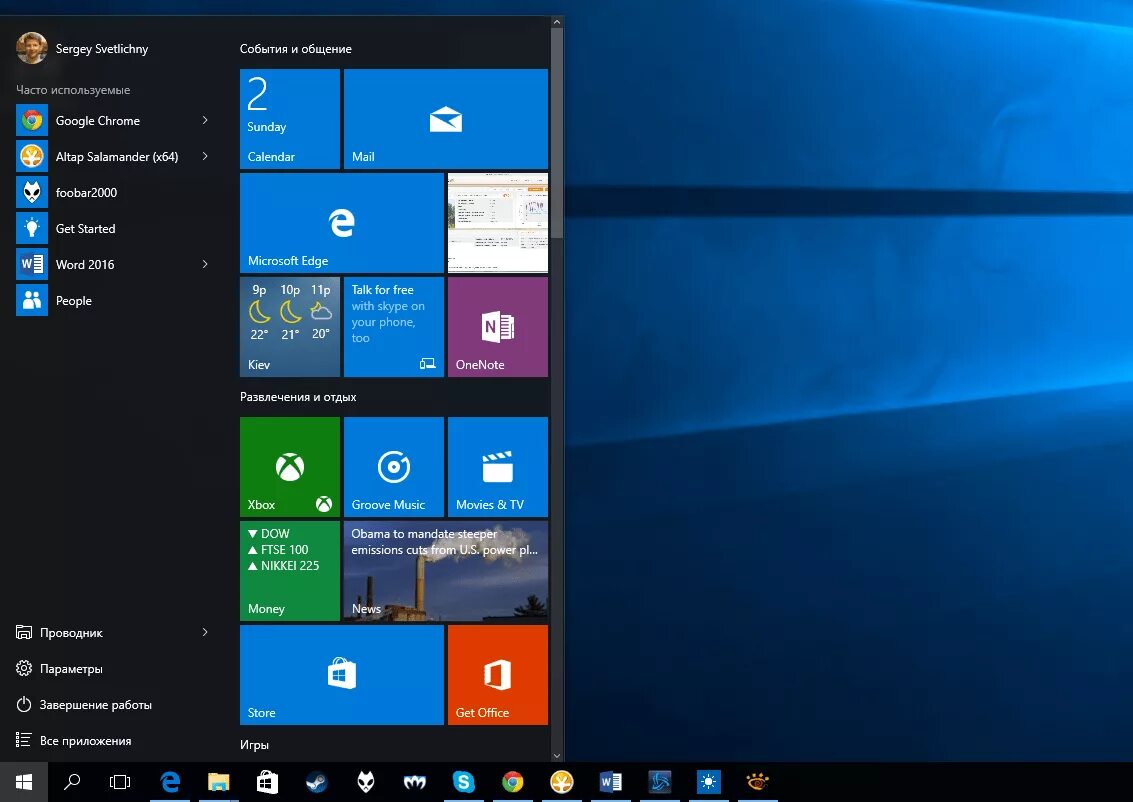Click the Windows Start button
The image size is (1133, 802).
(x=24, y=782)
